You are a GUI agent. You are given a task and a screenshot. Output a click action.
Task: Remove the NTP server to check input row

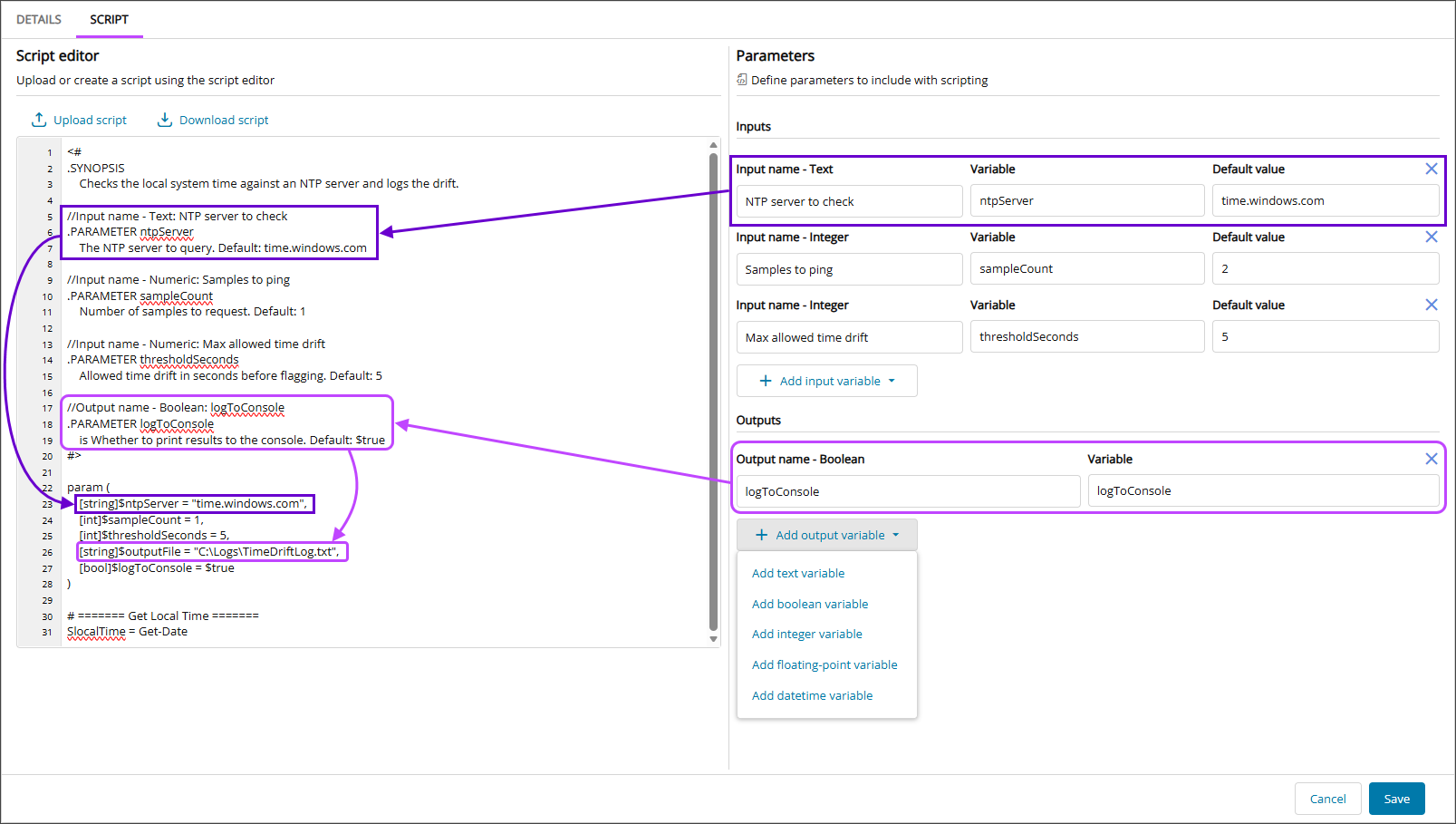pyautogui.click(x=1431, y=169)
